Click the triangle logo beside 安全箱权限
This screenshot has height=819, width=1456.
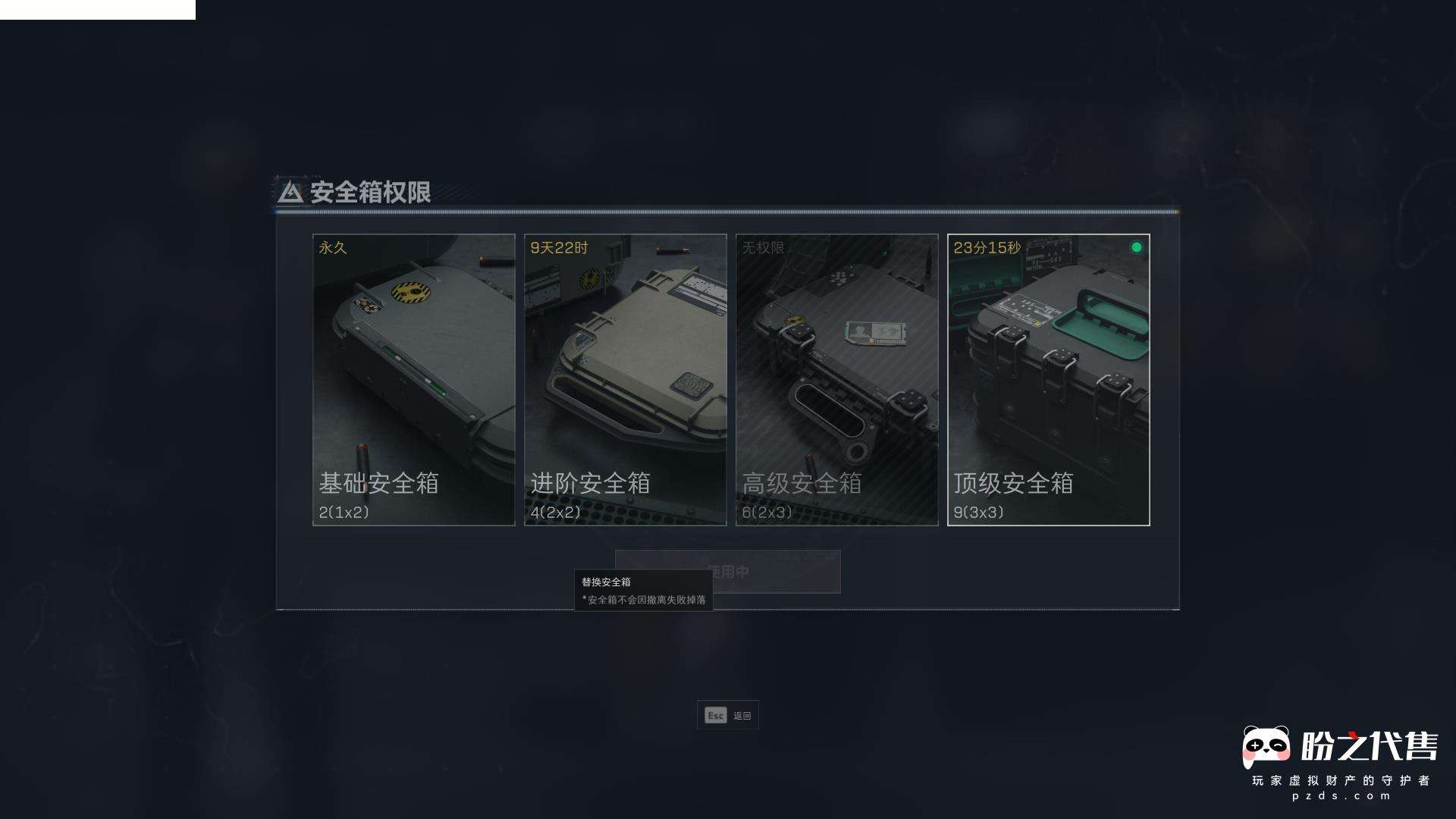[x=290, y=193]
